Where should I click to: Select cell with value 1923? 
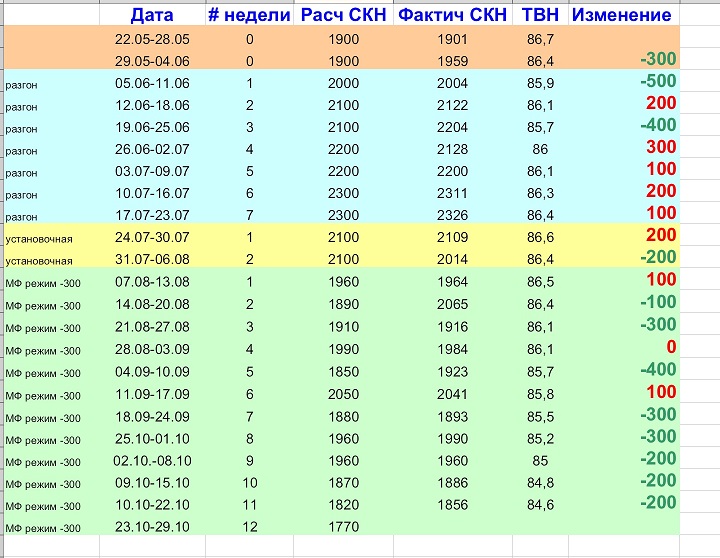click(x=453, y=372)
